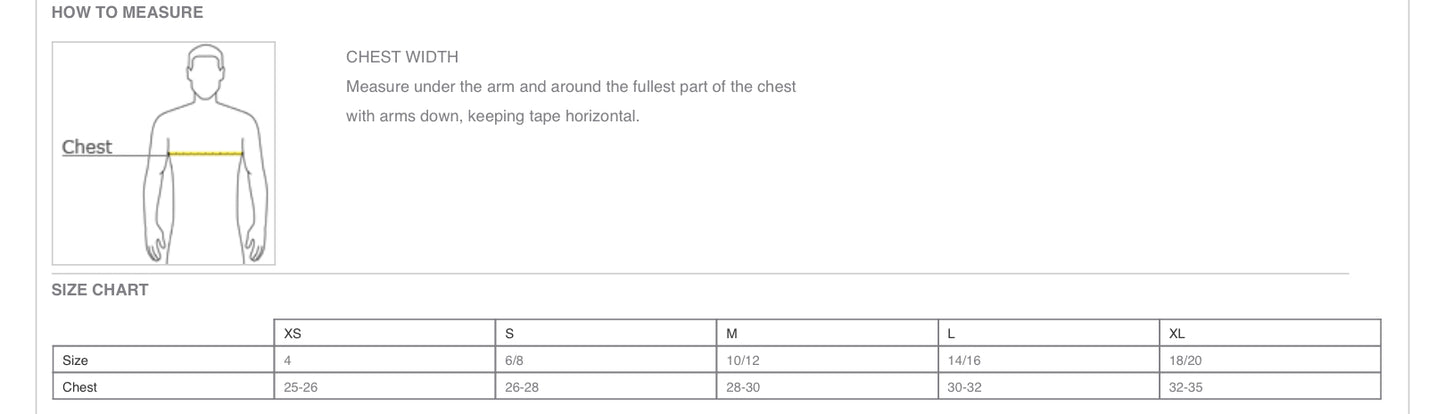1445x414 pixels.
Task: Click the CHEST WIDTH title text
Action: point(402,57)
